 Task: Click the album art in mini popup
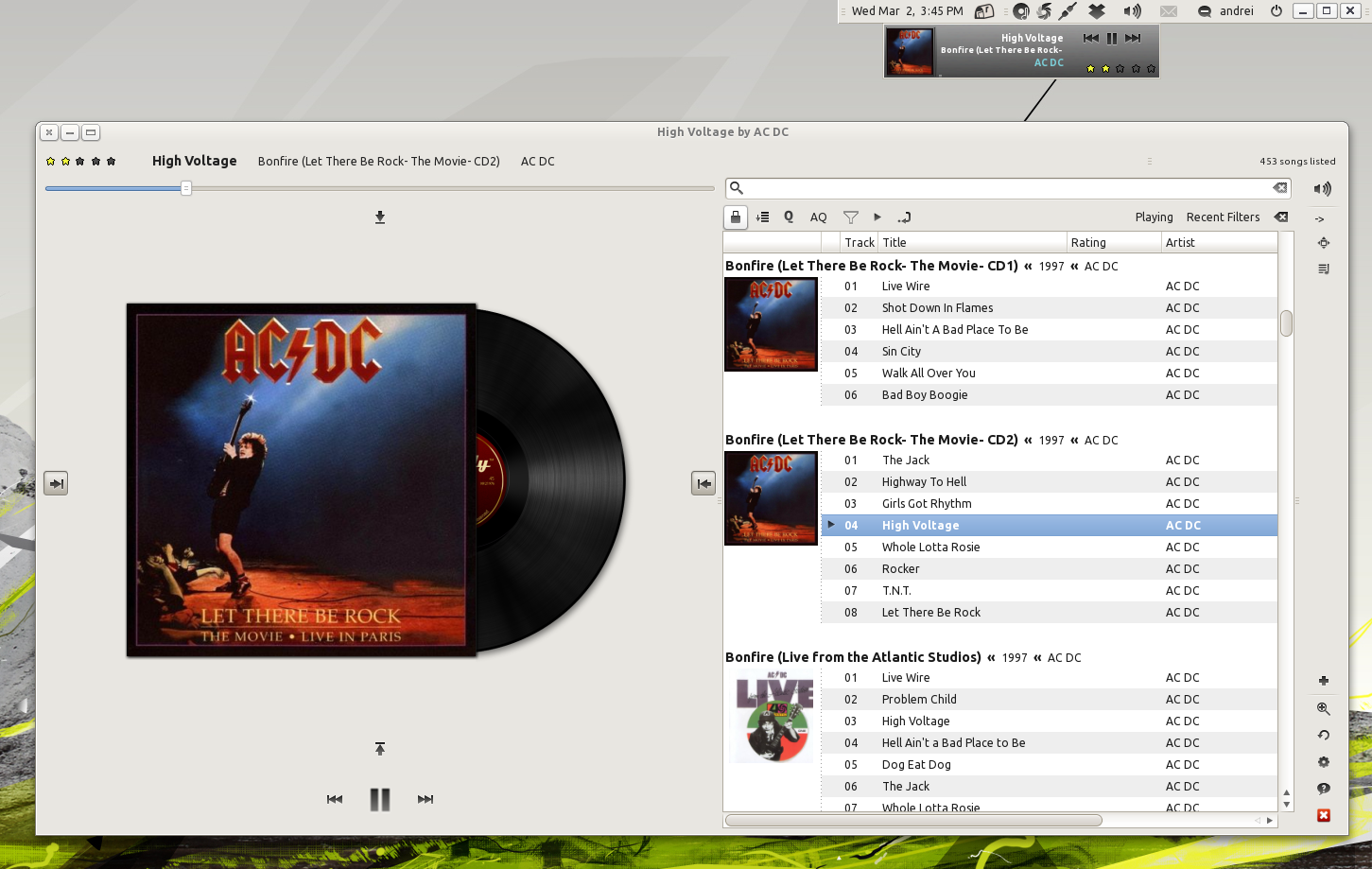coord(910,51)
